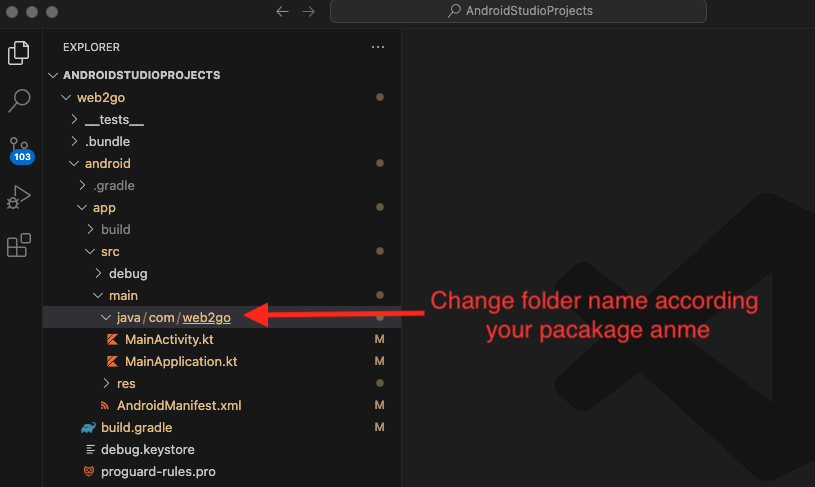Collapse the java/com/web2go folder
This screenshot has width=815, height=487.
pos(173,317)
